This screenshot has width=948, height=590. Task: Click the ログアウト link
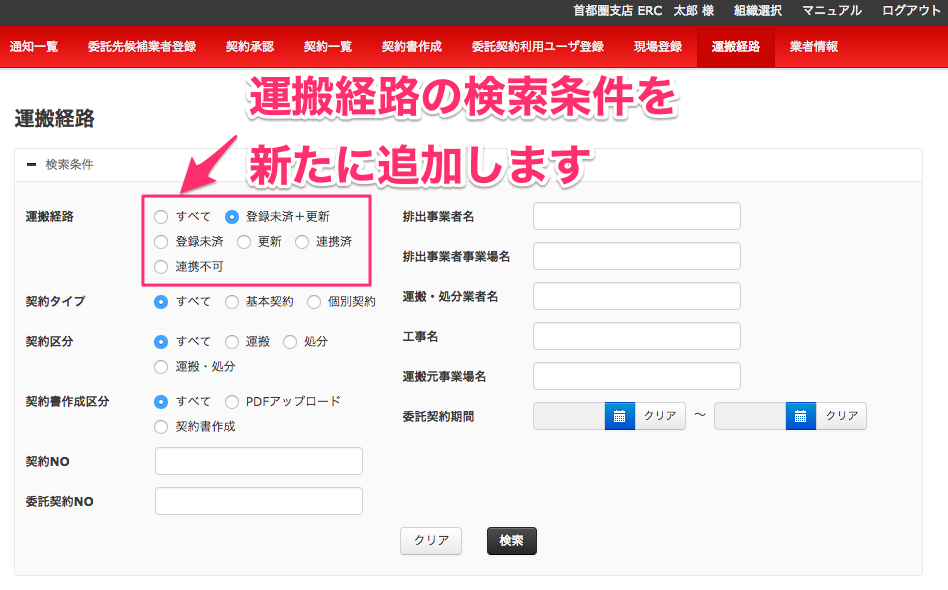click(911, 11)
